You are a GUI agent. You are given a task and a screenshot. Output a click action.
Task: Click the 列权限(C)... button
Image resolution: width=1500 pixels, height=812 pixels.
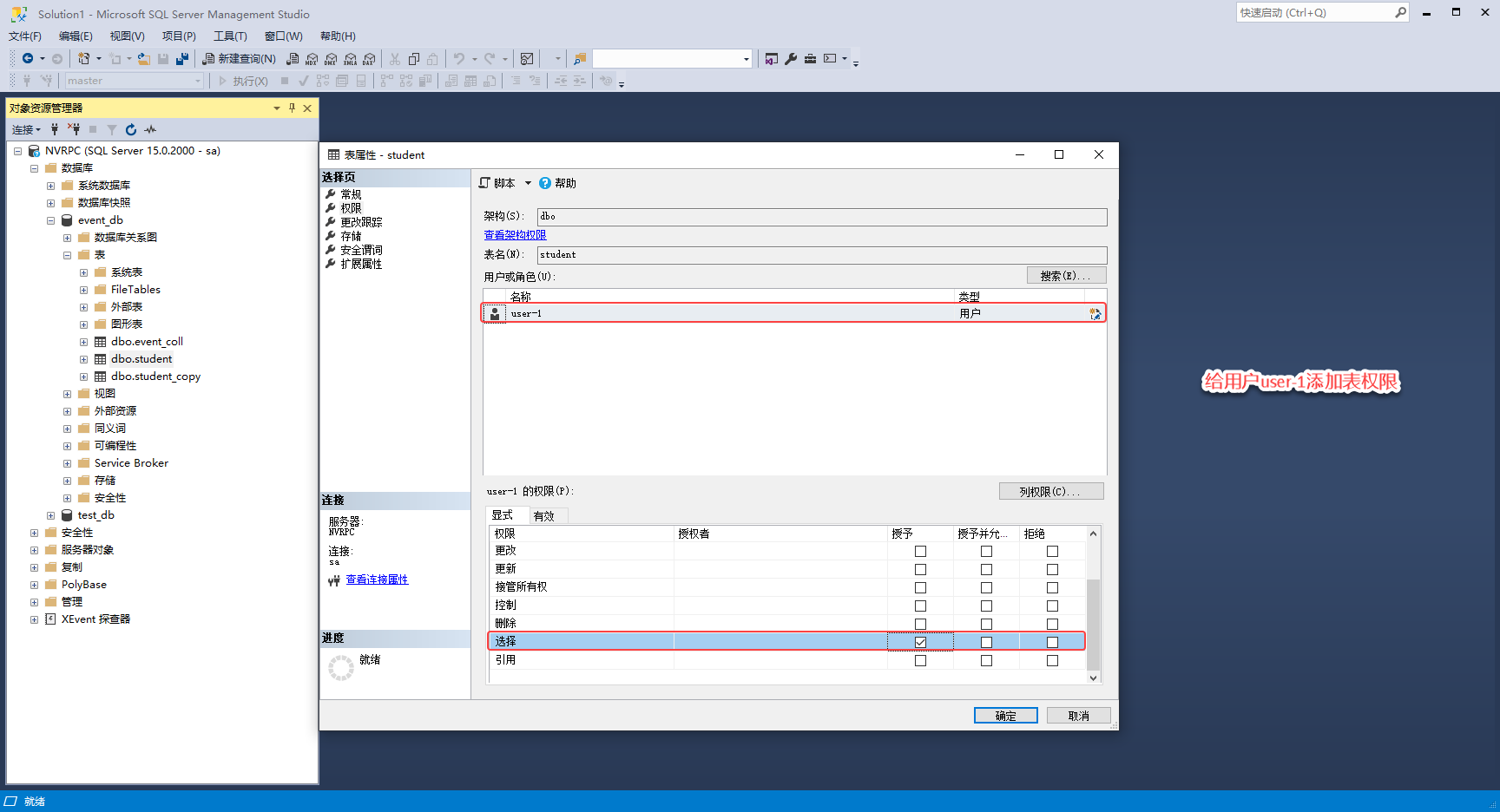1051,492
